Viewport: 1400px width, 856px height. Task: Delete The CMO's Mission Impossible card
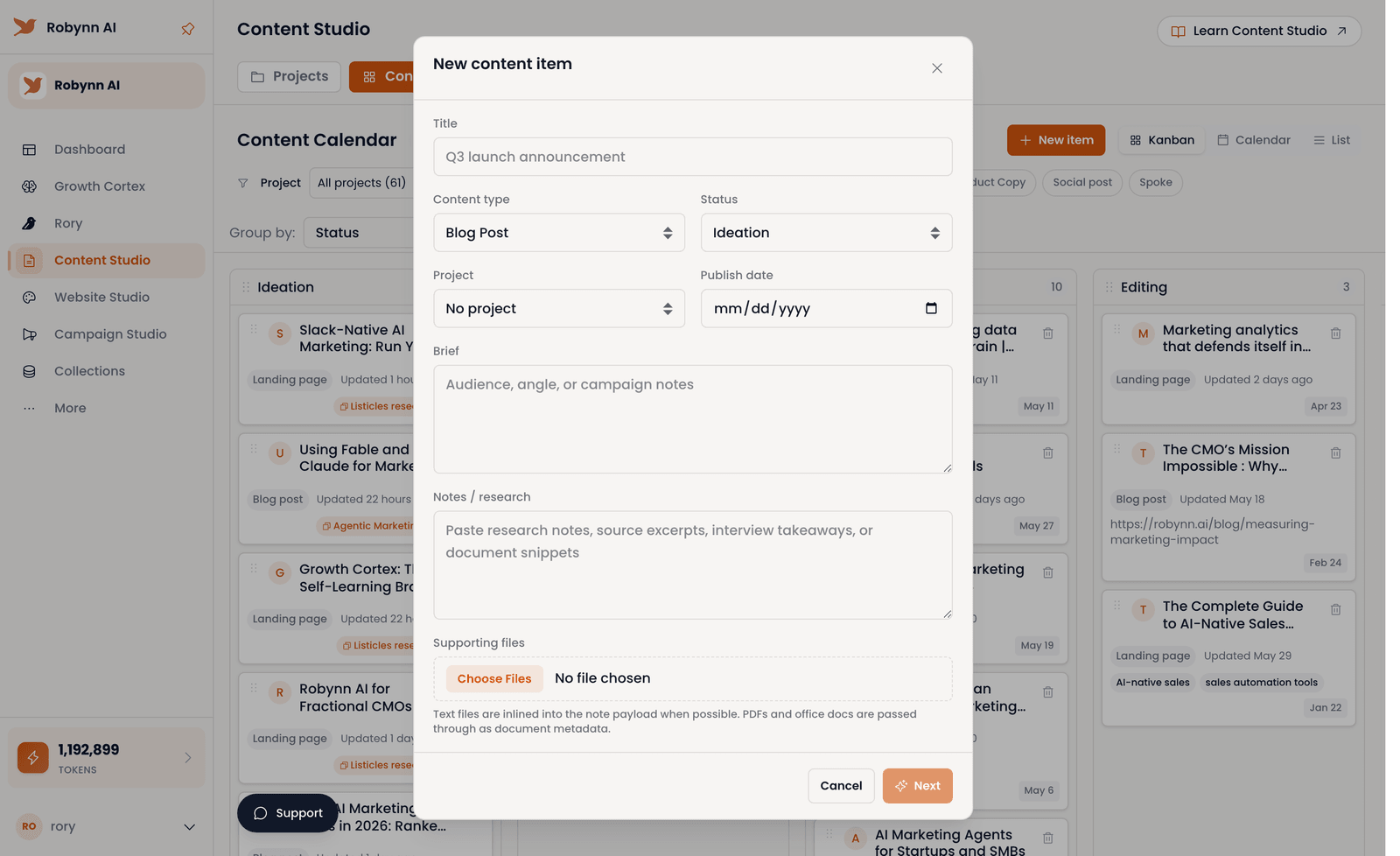pos(1335,453)
